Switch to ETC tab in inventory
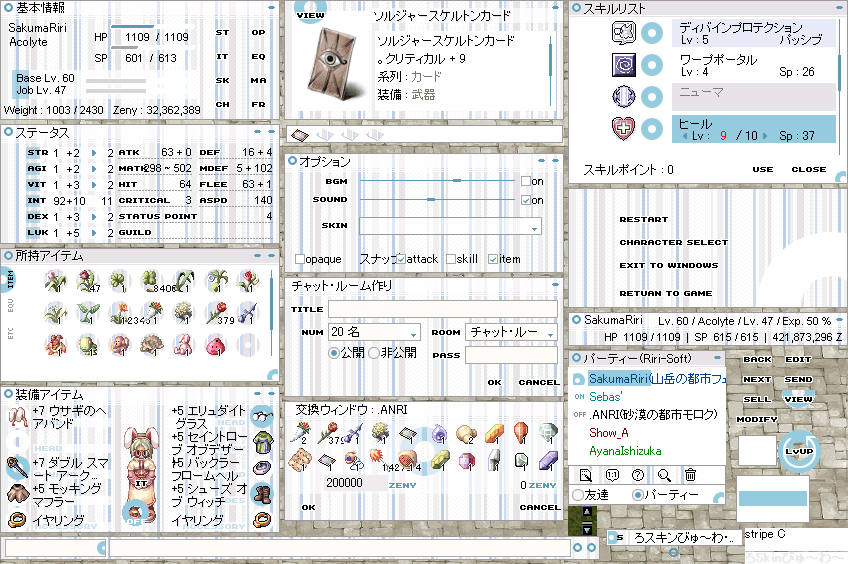The width and height of the screenshot is (848, 564). click(10, 333)
